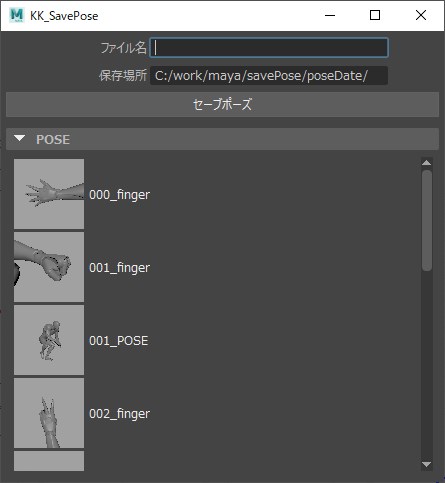Click the crouching figure 001_POSE thumbnail
Viewport: 445px width, 483px height.
(49, 340)
